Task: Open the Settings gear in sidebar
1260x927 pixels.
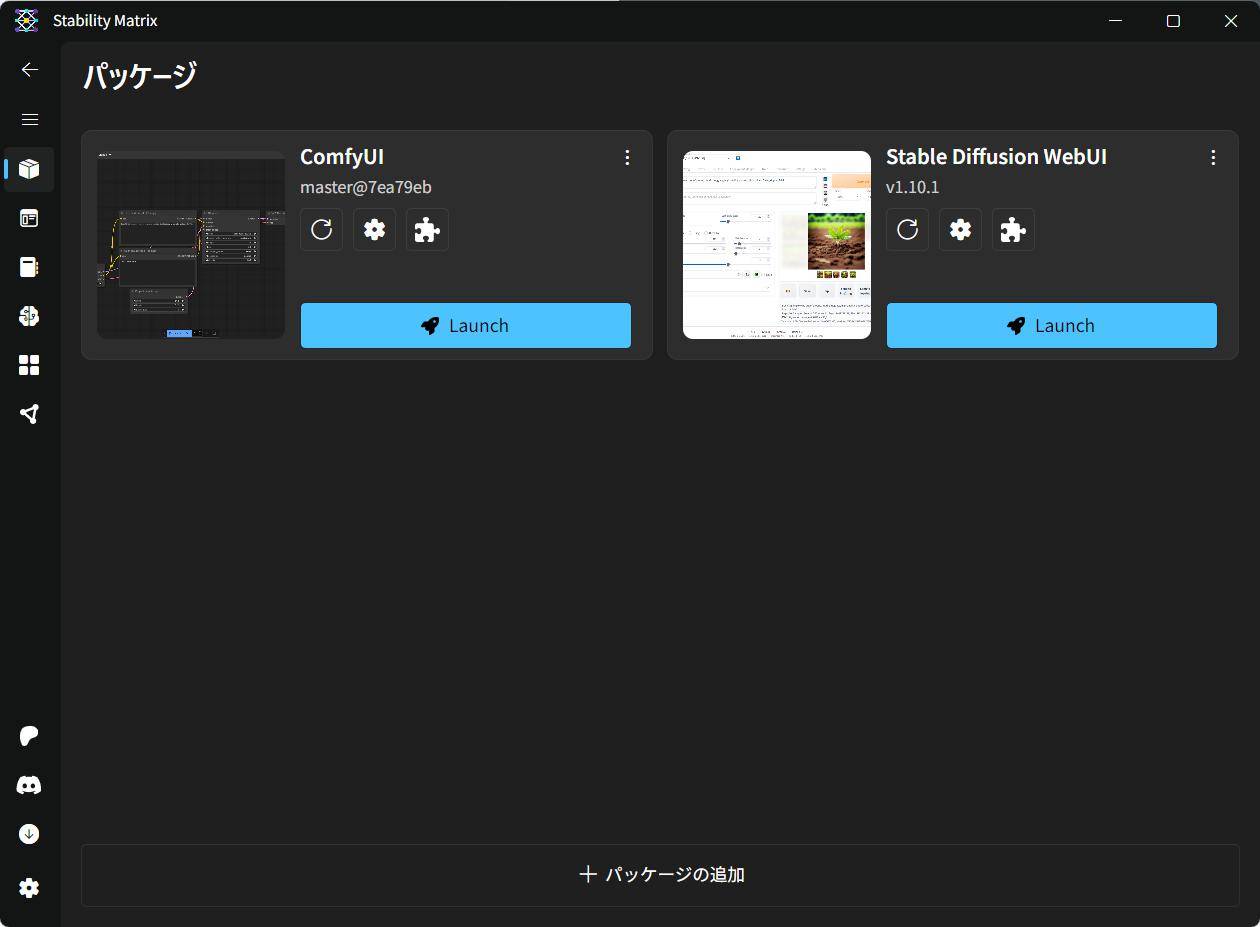Action: pyautogui.click(x=29, y=888)
